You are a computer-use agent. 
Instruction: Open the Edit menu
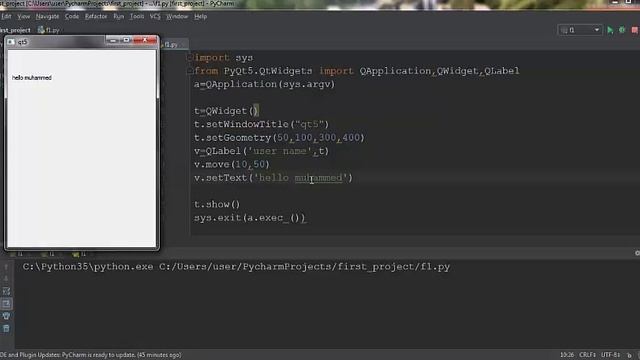pos(7,17)
